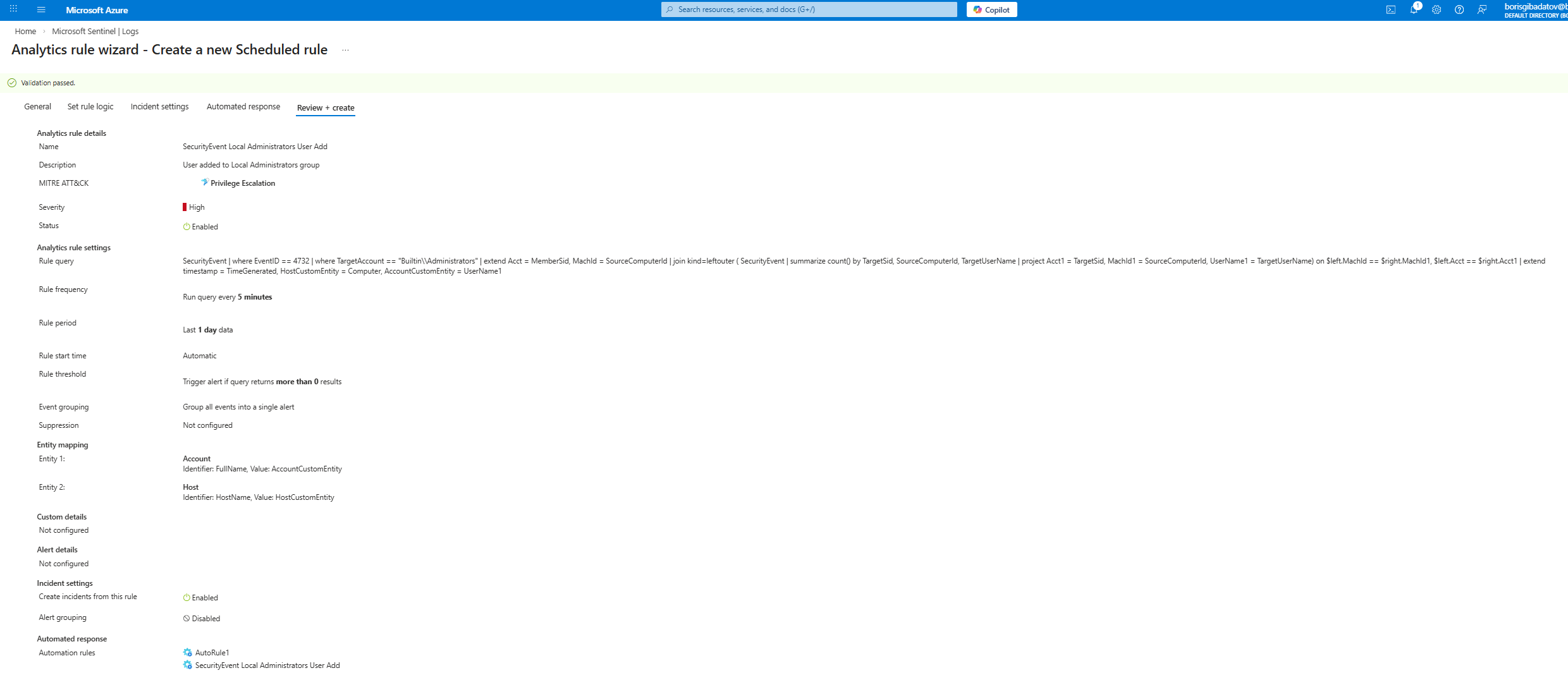Viewport: 1568px width, 692px height.
Task: Open the hamburger portal menu
Action: 41,9
